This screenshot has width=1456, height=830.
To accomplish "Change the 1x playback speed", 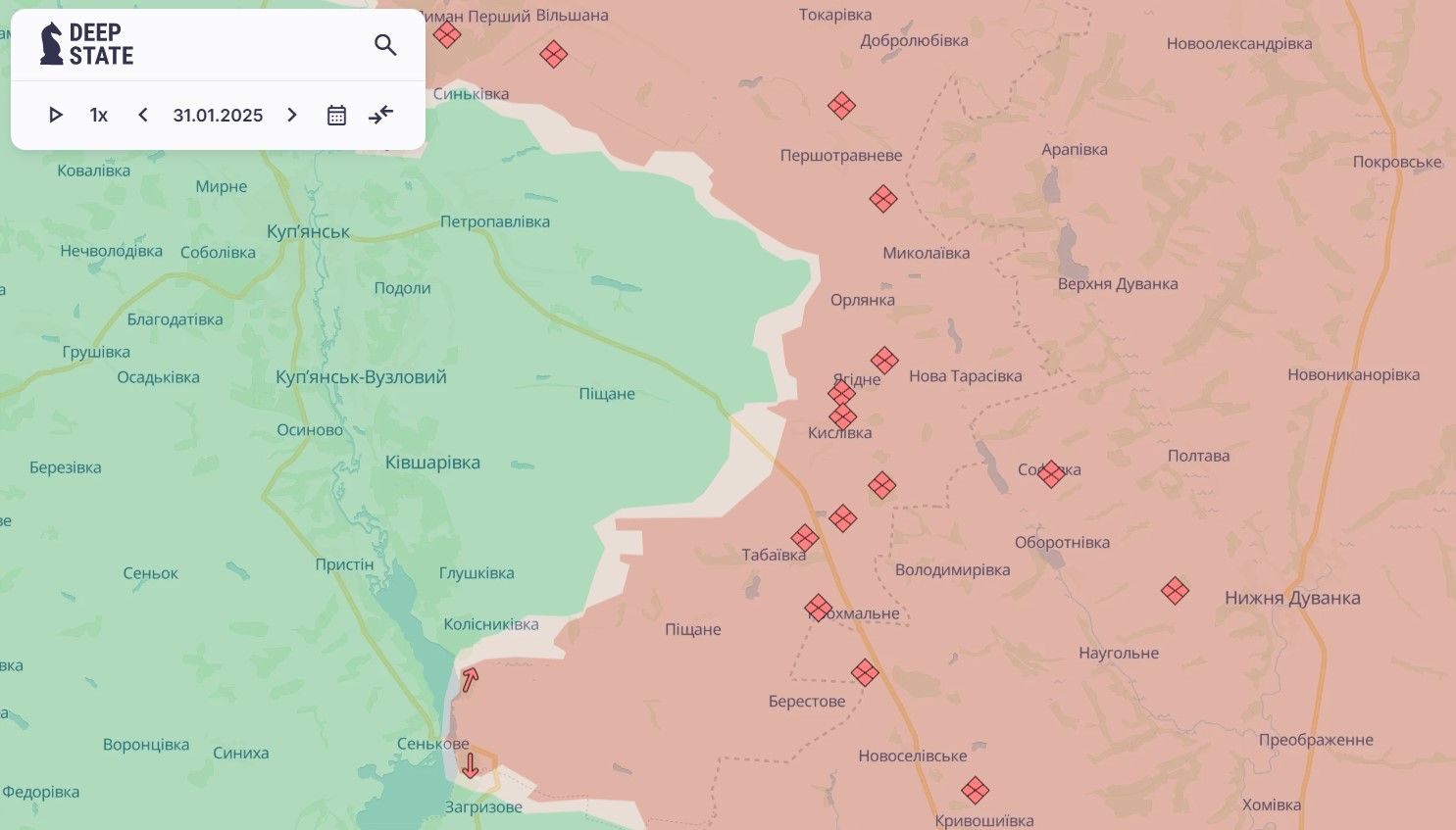I will click(98, 116).
